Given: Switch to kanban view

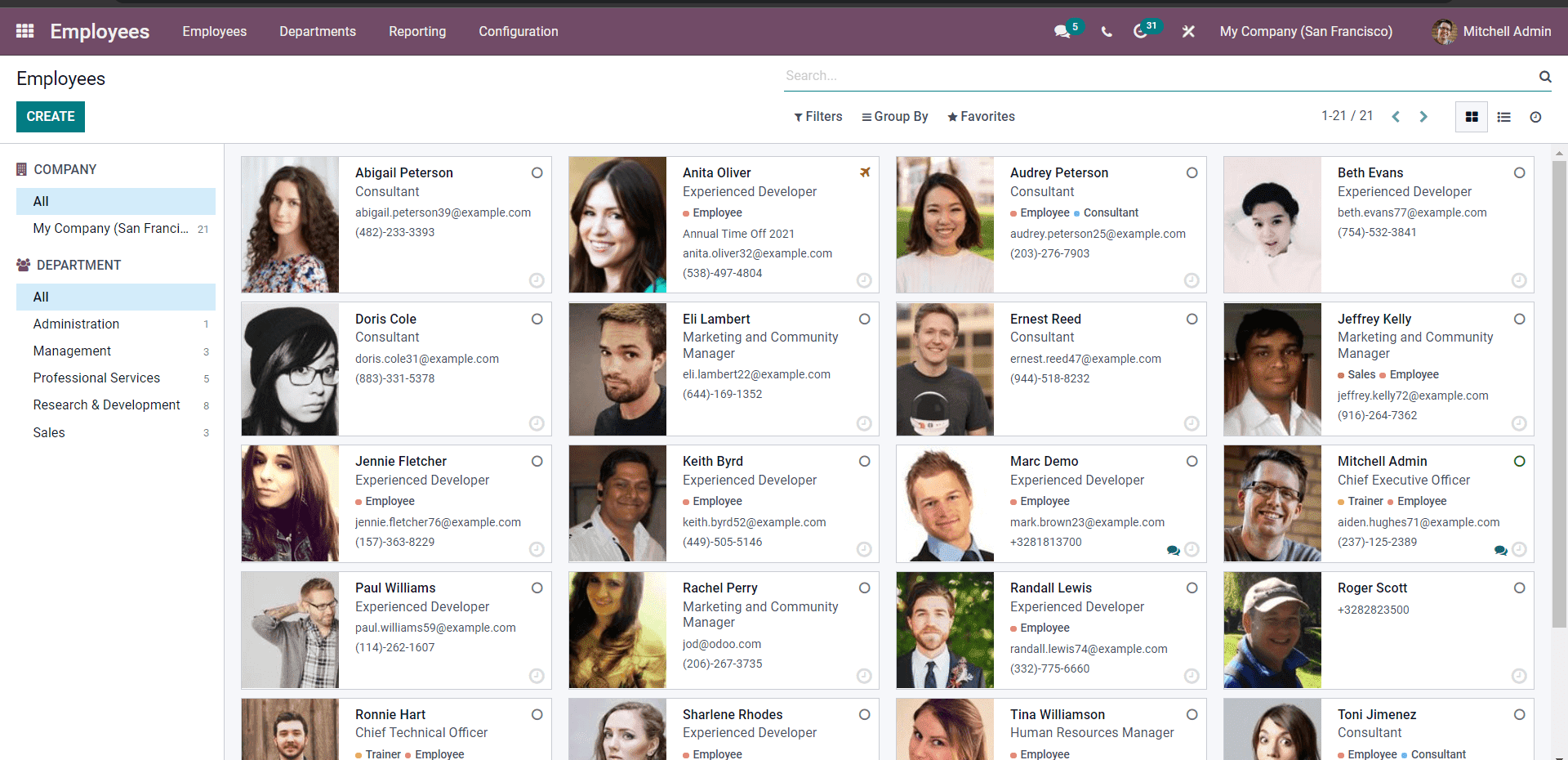Looking at the screenshot, I should [1472, 117].
